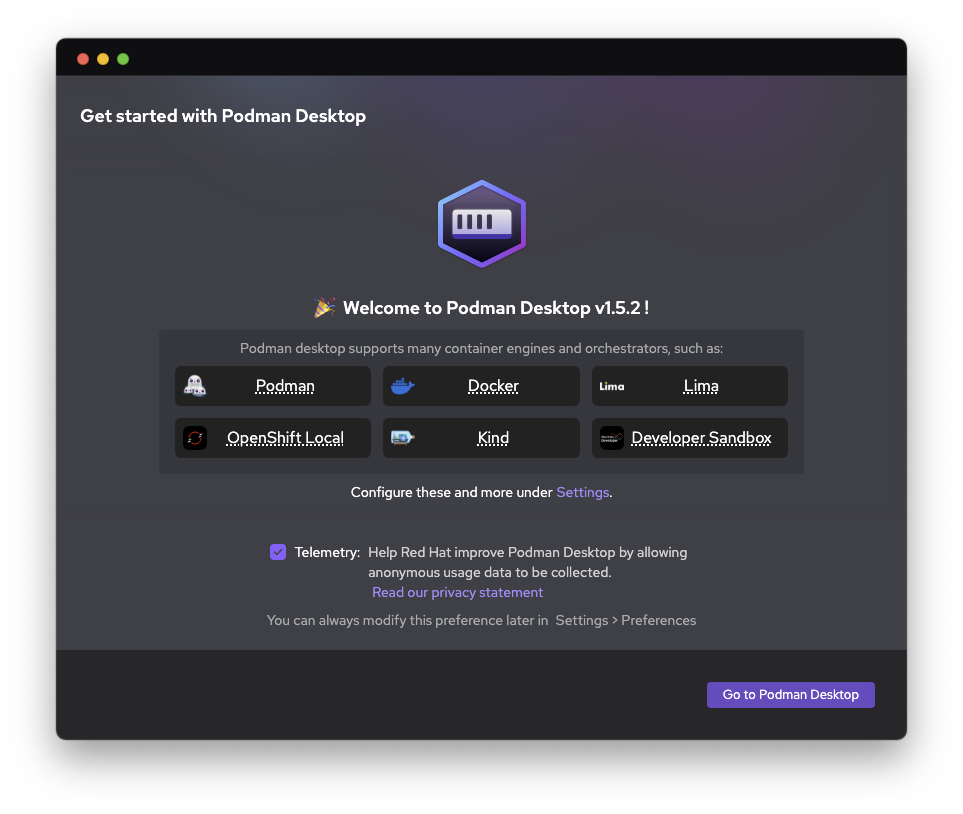This screenshot has height=814, width=963.
Task: Open the OpenShift Local link
Action: (x=285, y=438)
